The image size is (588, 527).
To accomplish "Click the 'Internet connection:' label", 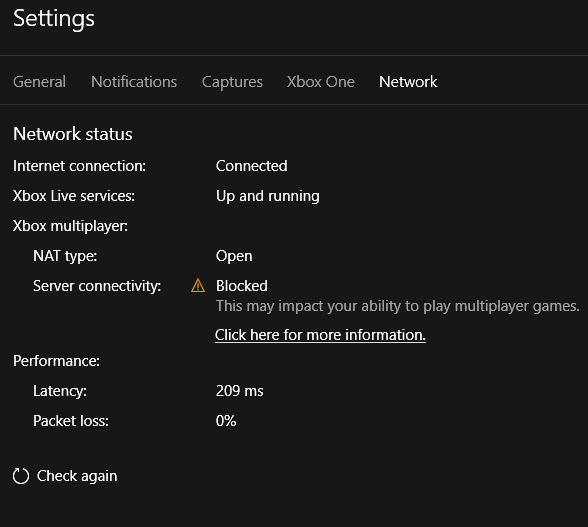I will coord(80,166).
